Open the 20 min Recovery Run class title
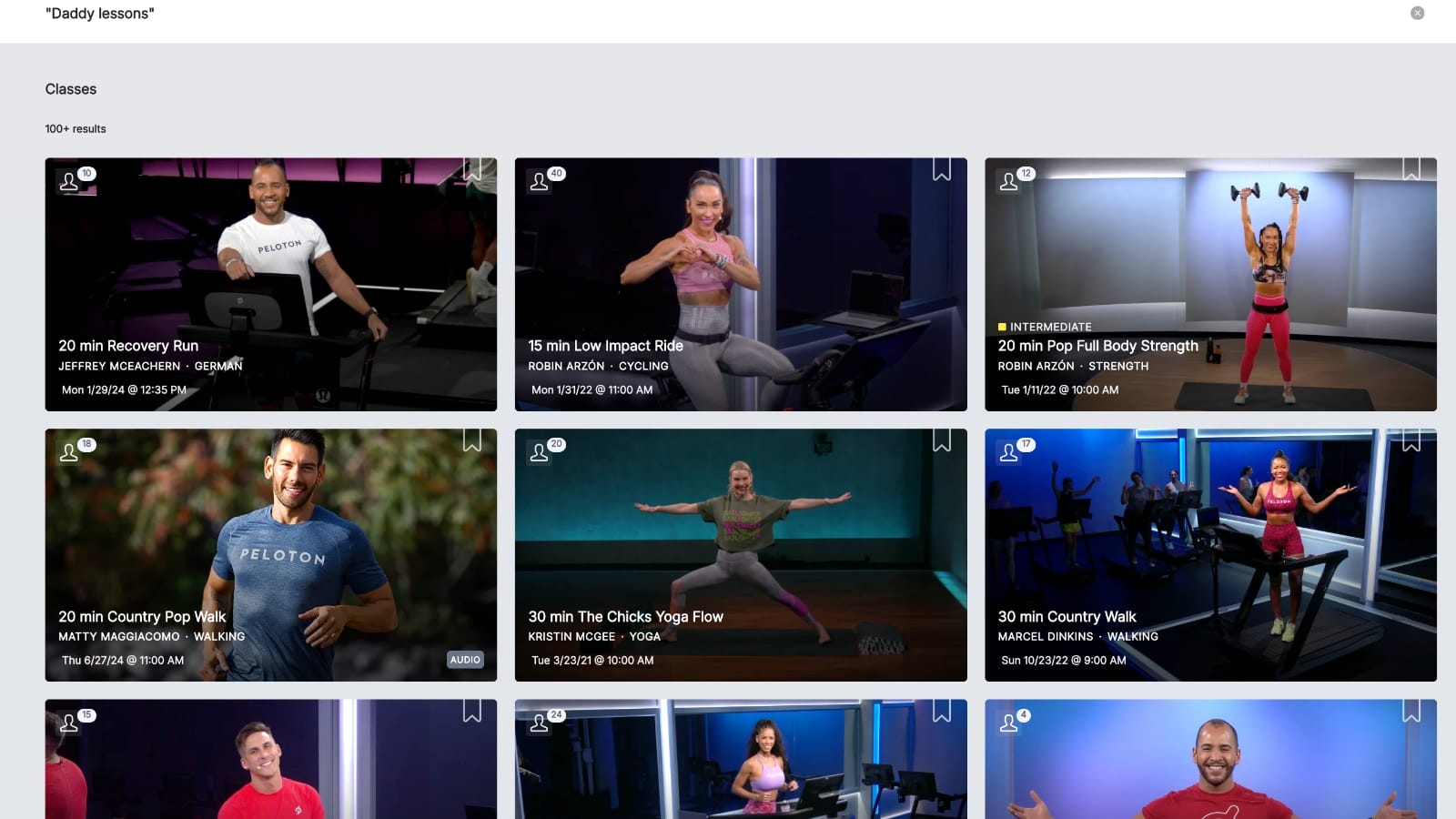This screenshot has width=1456, height=819. tap(128, 346)
